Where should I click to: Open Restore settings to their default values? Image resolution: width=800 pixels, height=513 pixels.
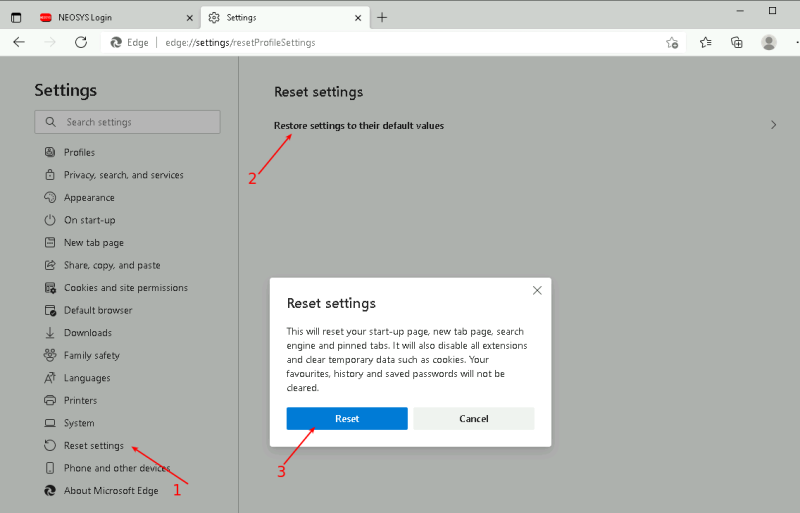[359, 126]
